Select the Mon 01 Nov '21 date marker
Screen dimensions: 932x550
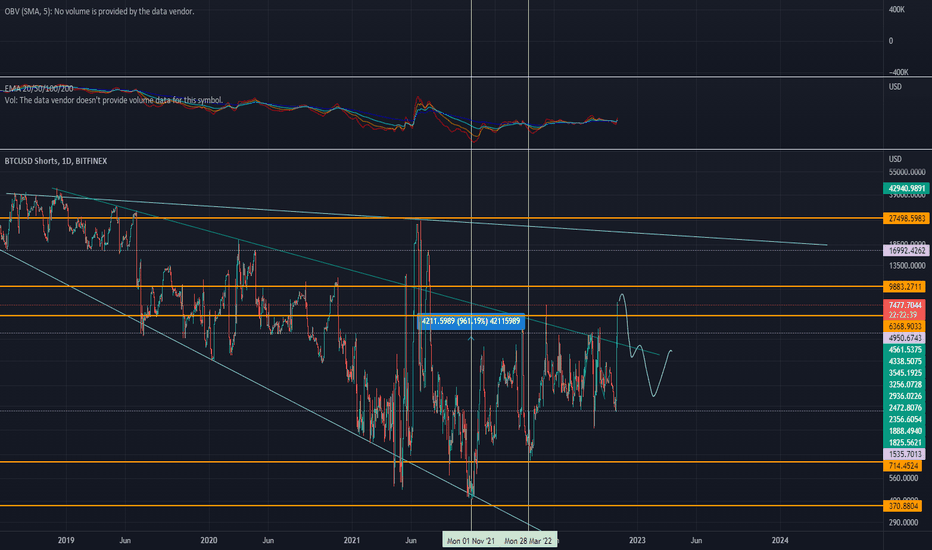click(471, 540)
